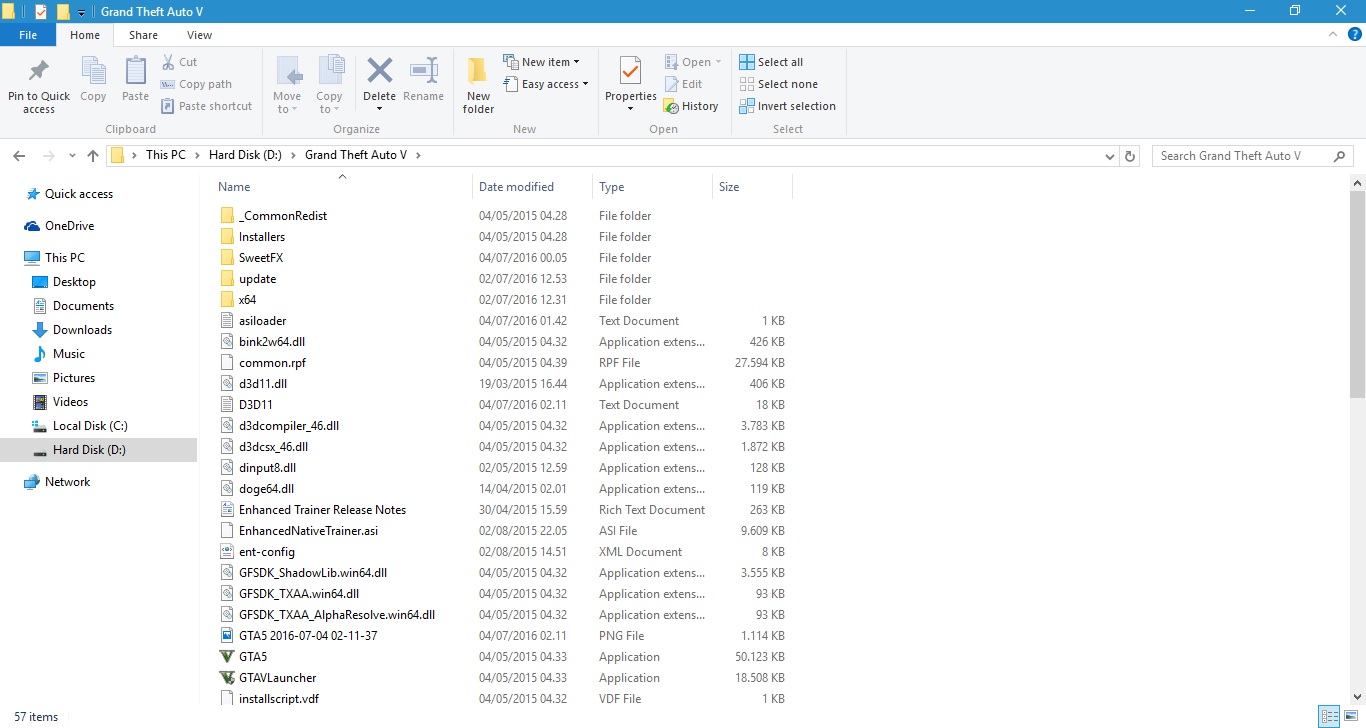Switch to Details view from the status bar
This screenshot has height=728, width=1366.
point(1329,716)
